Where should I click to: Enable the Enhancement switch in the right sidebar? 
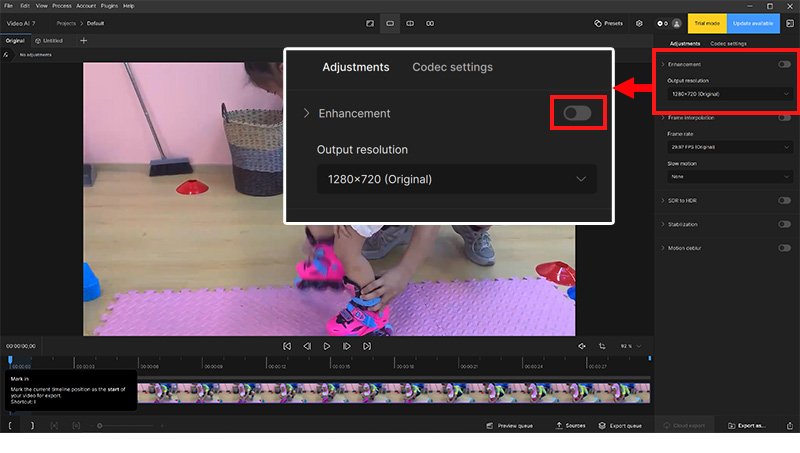click(x=784, y=64)
